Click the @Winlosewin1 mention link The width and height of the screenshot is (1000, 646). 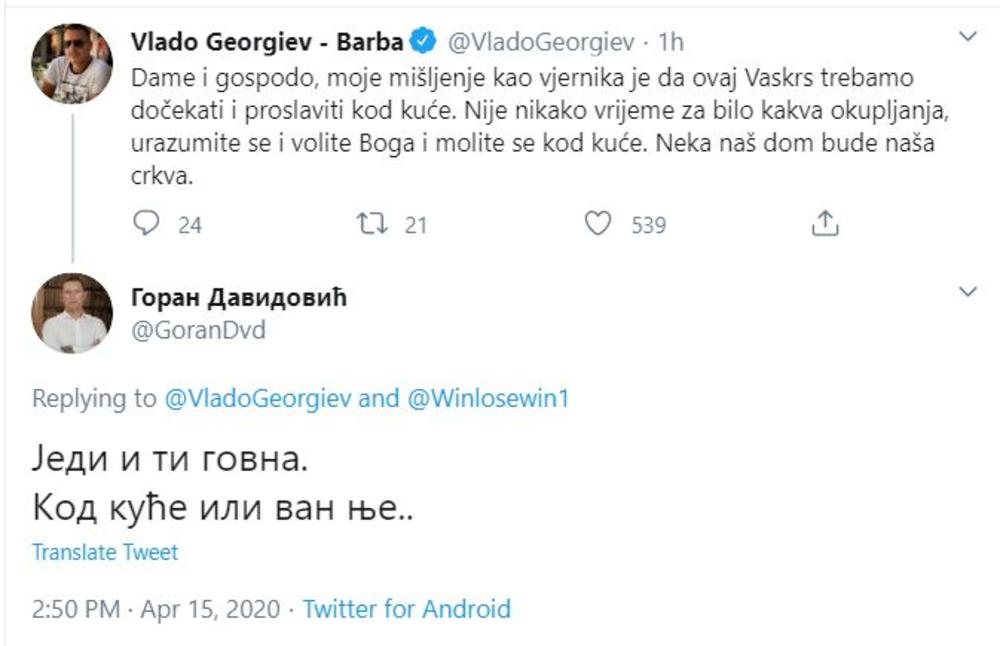[488, 398]
